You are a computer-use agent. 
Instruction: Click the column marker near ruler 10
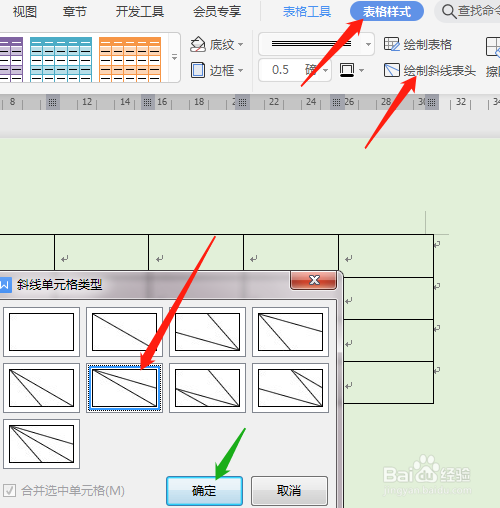tap(53, 102)
